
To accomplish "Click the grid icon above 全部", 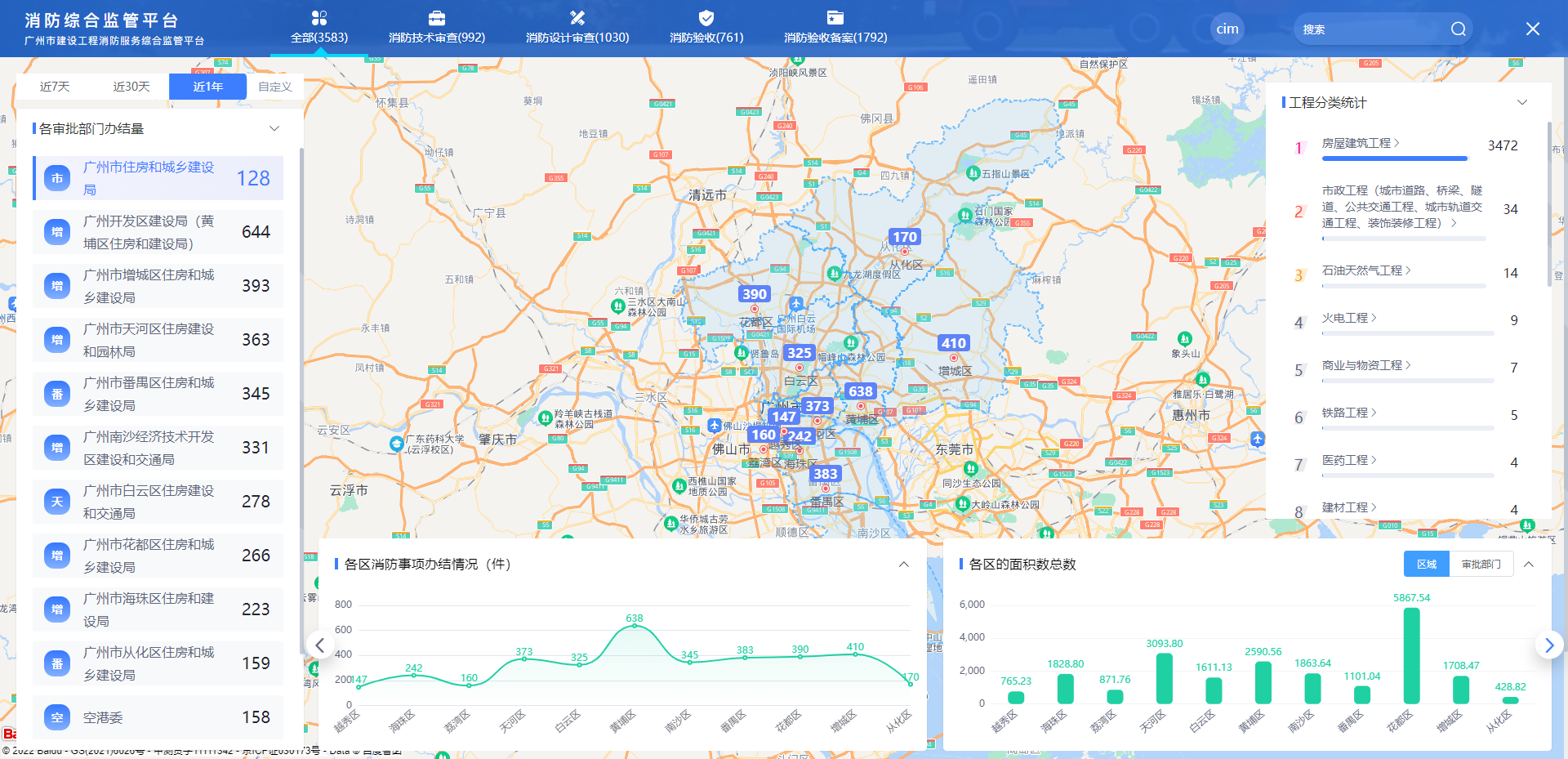I will pos(319,18).
